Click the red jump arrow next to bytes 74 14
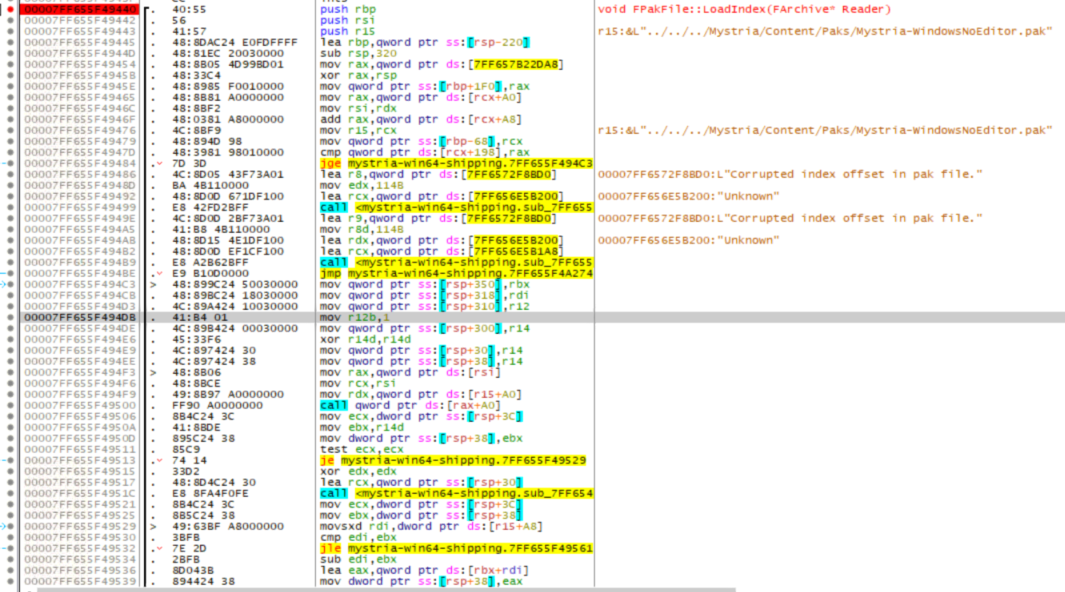 pyautogui.click(x=160, y=460)
